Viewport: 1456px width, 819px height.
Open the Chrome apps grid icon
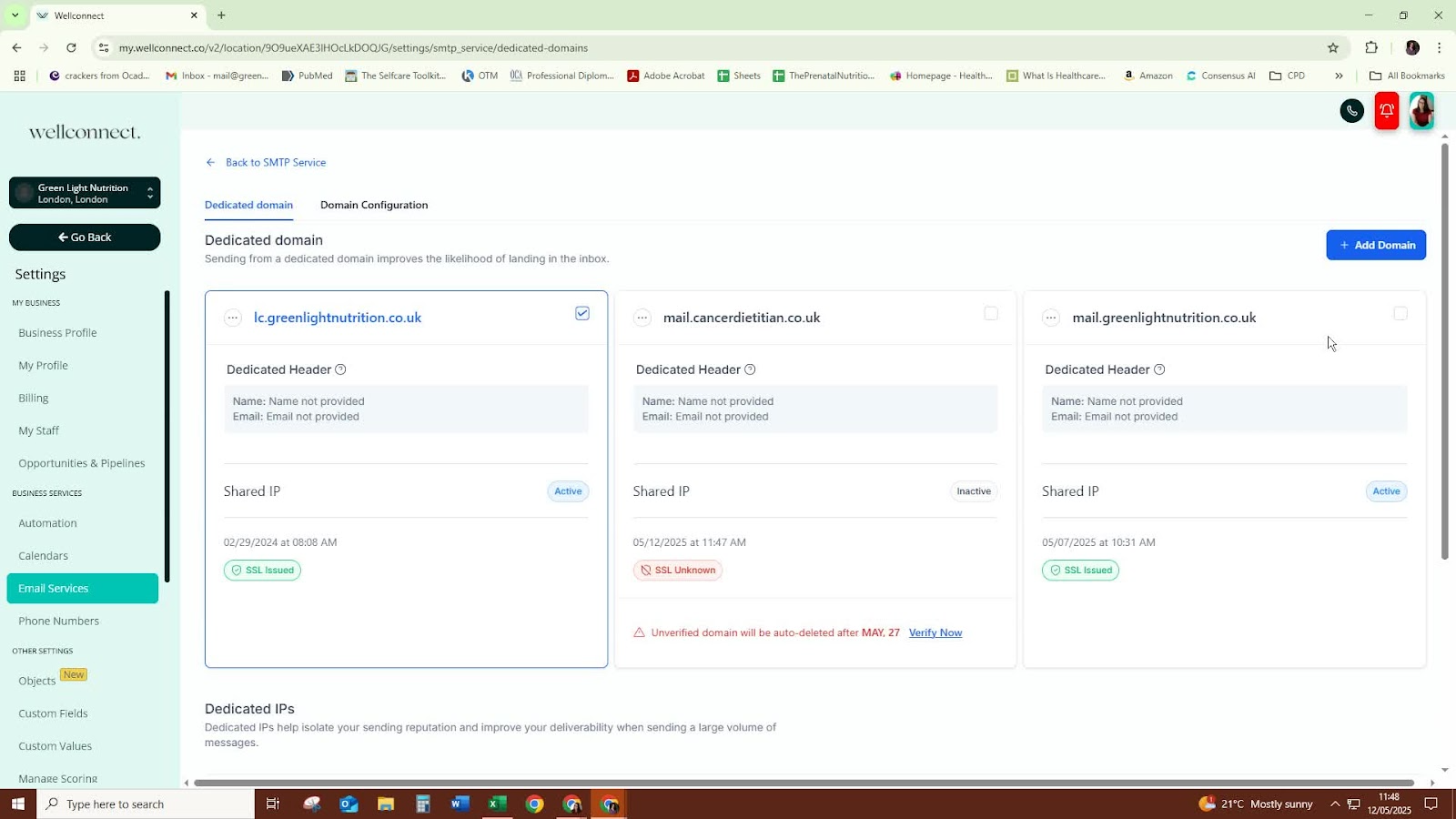tap(20, 76)
